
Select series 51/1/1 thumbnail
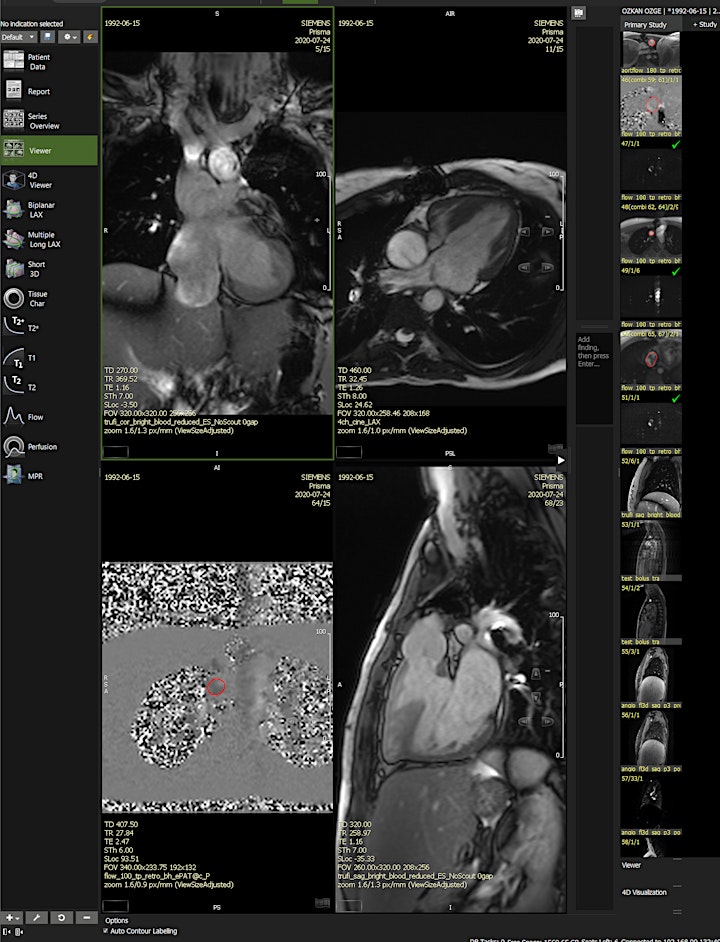651,424
